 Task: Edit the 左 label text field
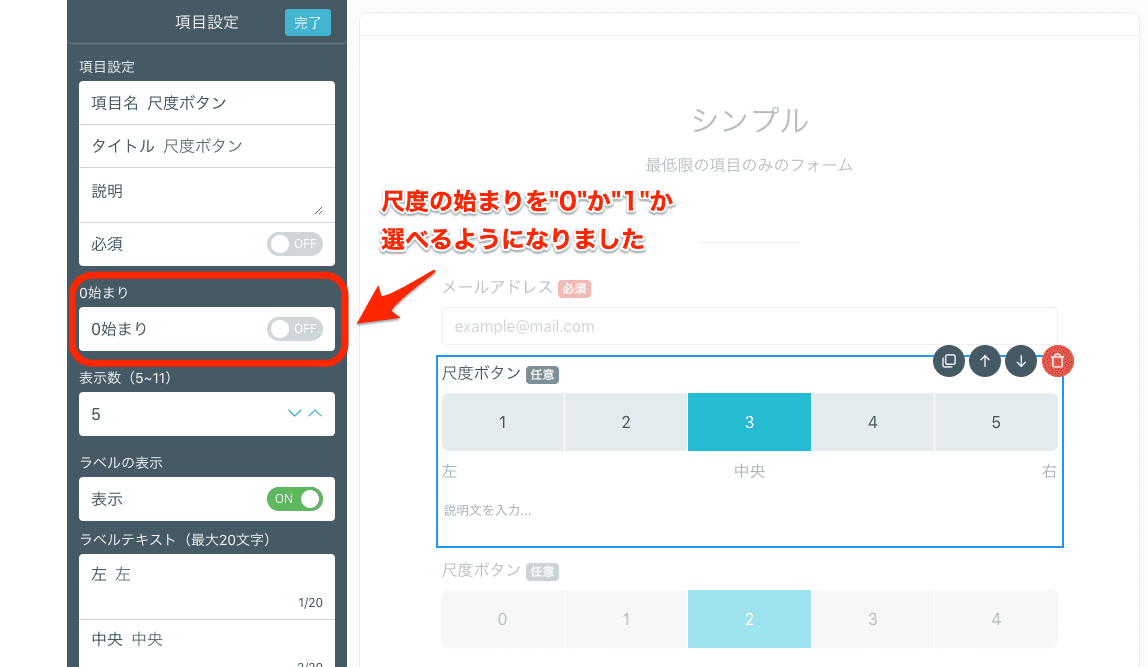coord(207,576)
